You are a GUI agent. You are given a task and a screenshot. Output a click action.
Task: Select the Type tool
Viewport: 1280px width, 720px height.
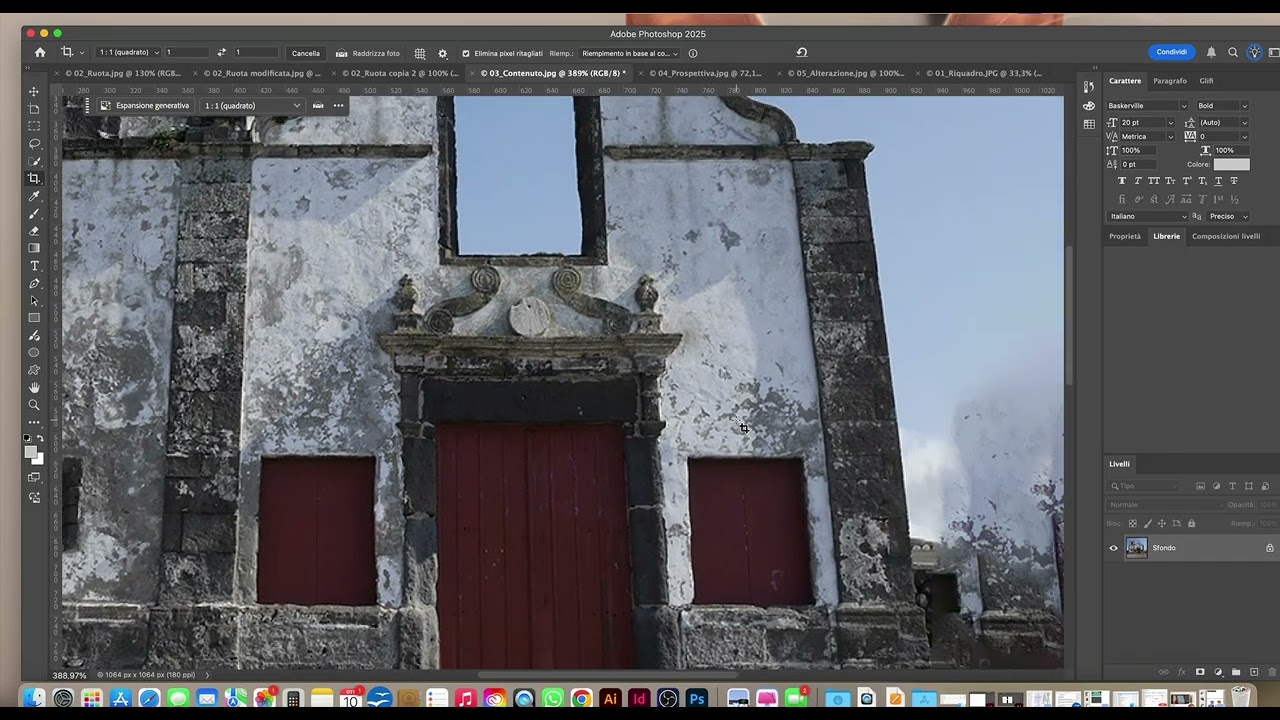click(34, 266)
